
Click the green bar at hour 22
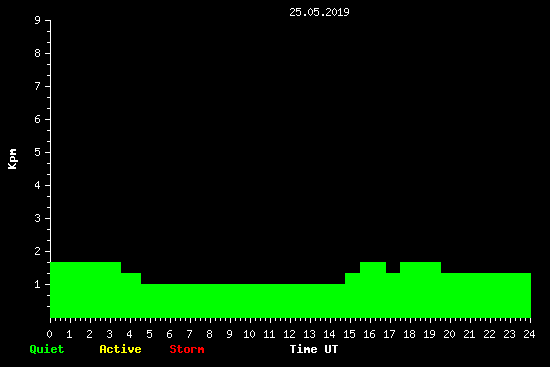tap(490, 295)
